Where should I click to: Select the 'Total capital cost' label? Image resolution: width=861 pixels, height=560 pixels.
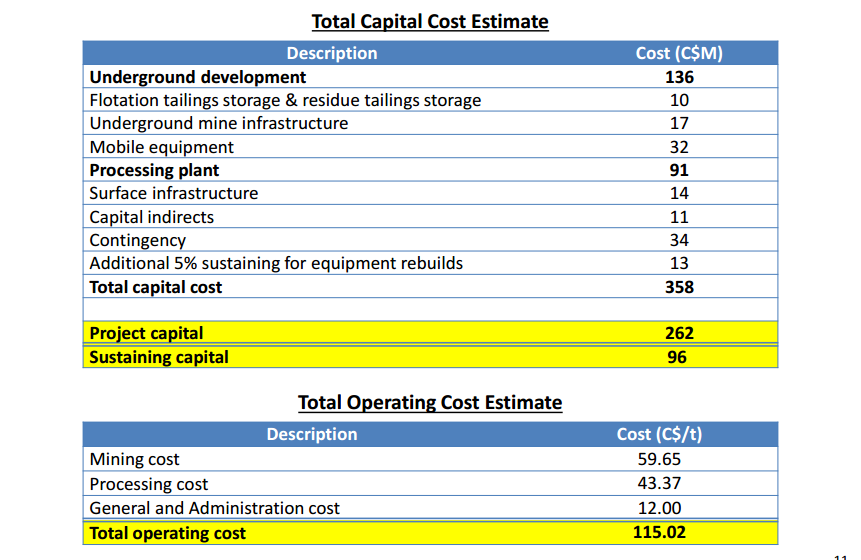point(156,287)
